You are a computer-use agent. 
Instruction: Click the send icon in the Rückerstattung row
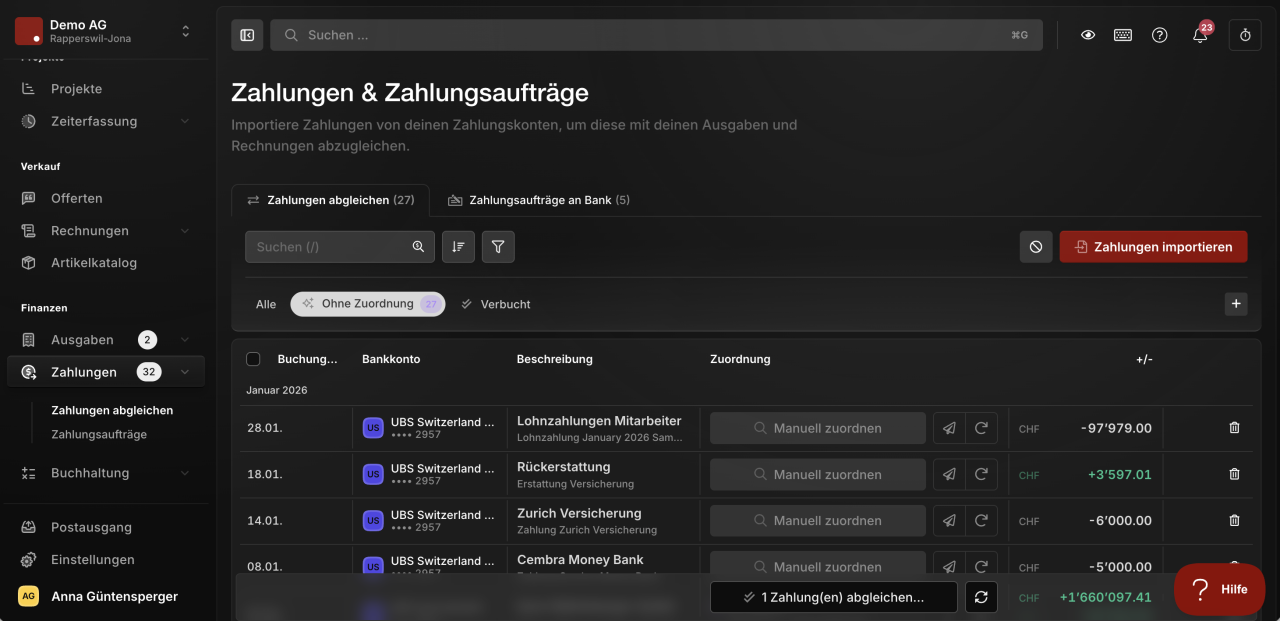949,474
